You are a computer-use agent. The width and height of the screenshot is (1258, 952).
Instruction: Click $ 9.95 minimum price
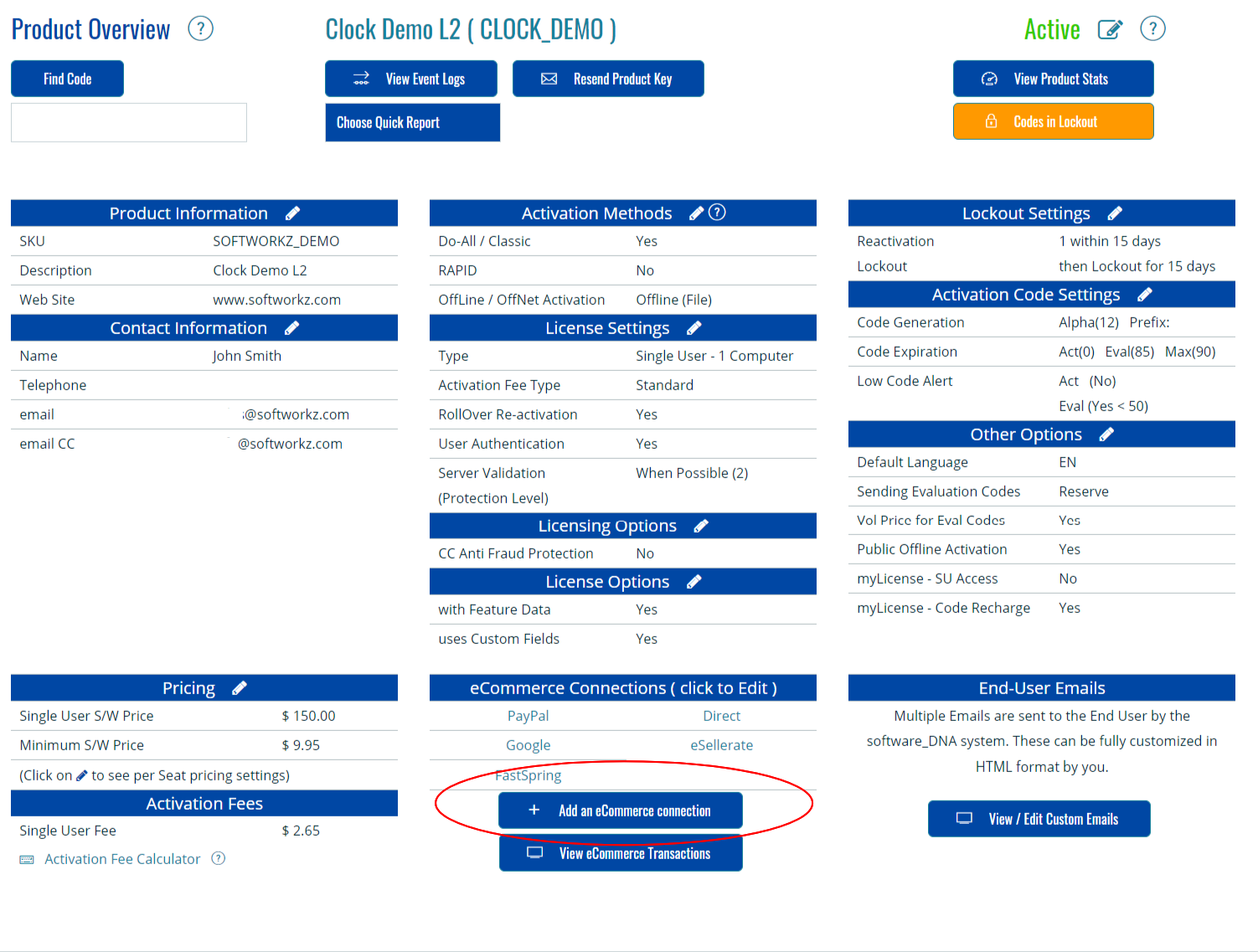(x=301, y=745)
